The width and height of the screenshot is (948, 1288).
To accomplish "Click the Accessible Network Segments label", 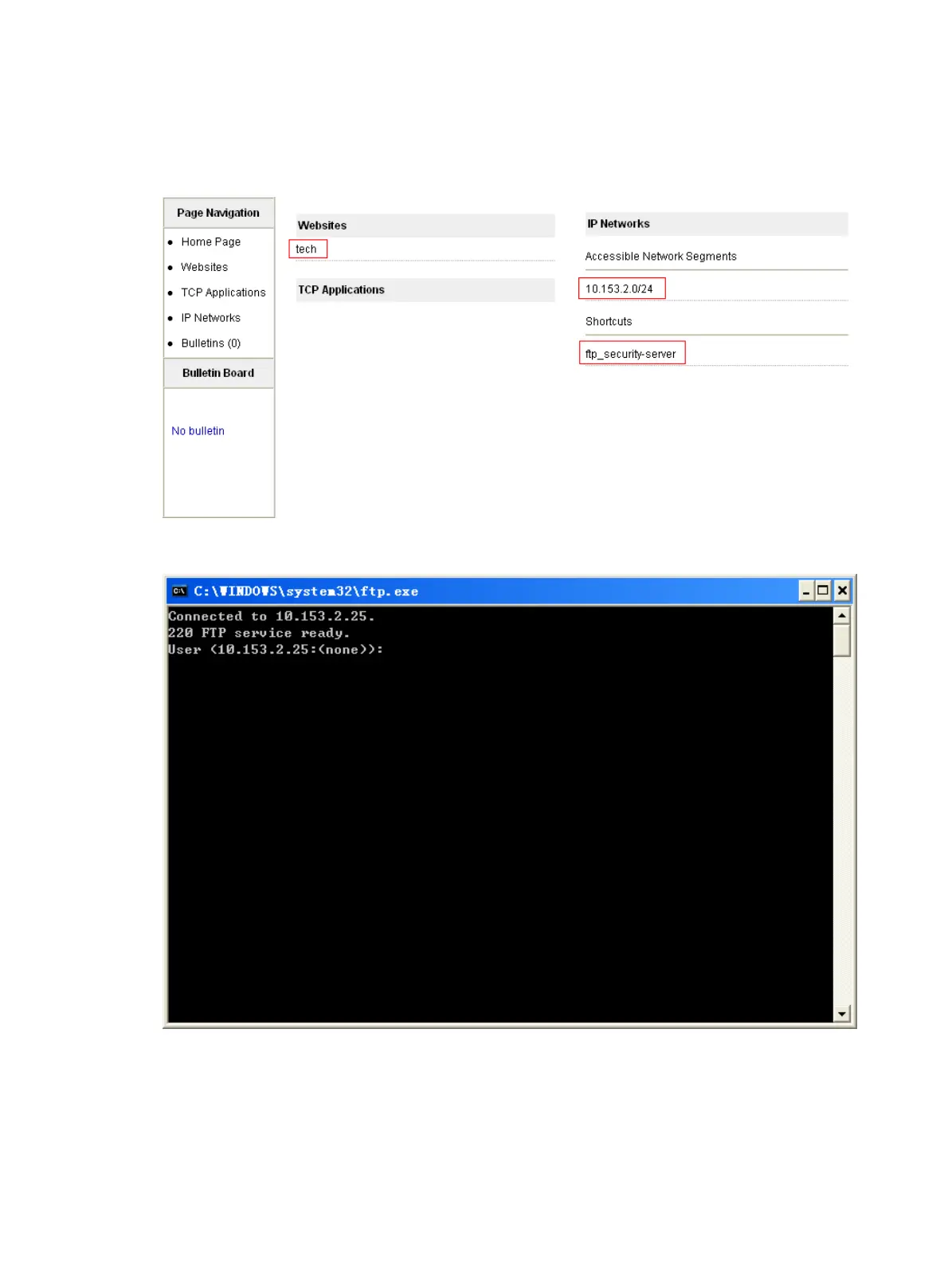I will 660,257.
